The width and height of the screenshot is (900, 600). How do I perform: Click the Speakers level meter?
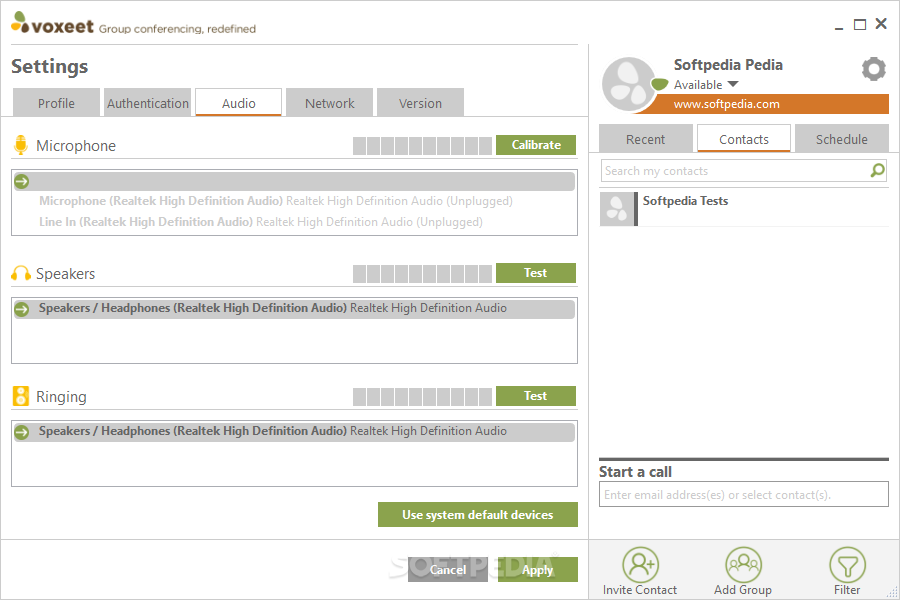422,274
